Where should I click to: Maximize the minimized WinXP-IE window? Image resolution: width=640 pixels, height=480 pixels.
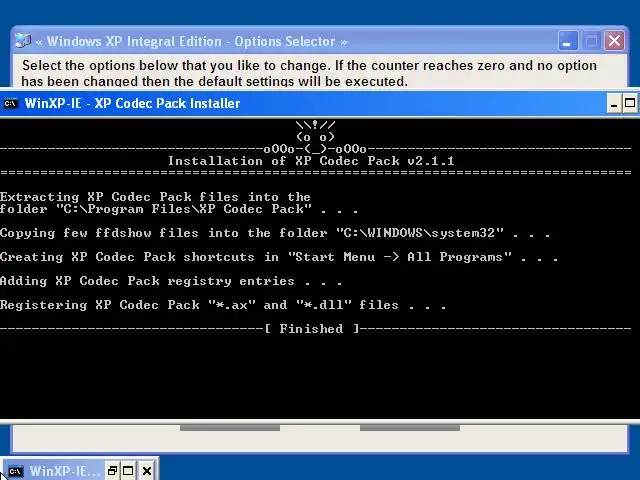pos(128,471)
